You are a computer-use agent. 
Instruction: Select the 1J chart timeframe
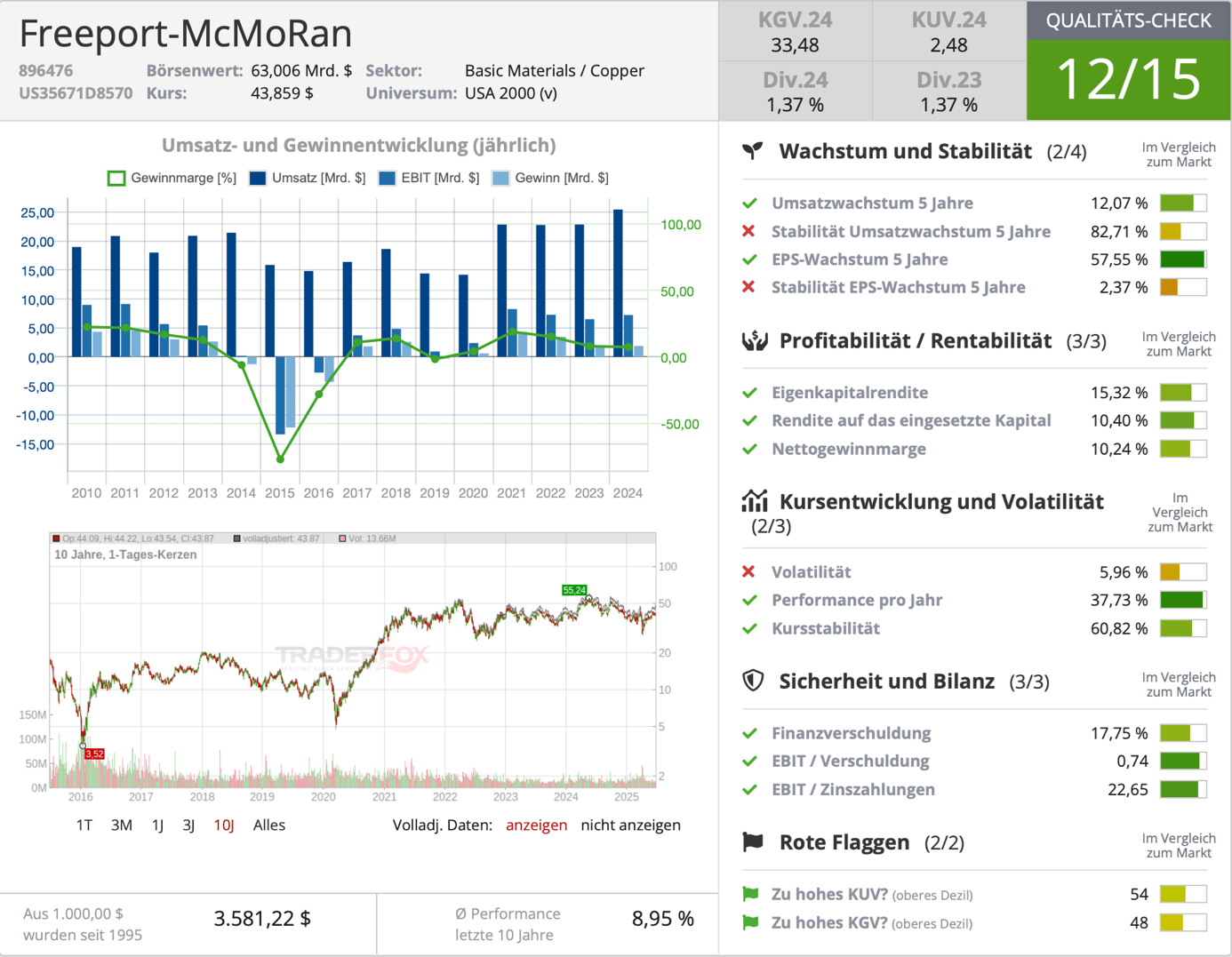click(x=157, y=825)
